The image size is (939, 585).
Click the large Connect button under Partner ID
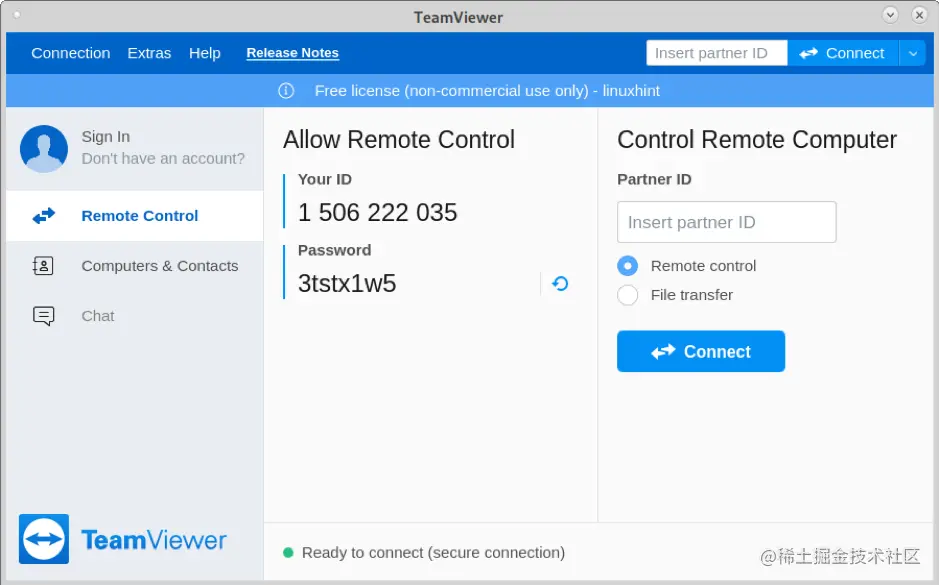701,351
